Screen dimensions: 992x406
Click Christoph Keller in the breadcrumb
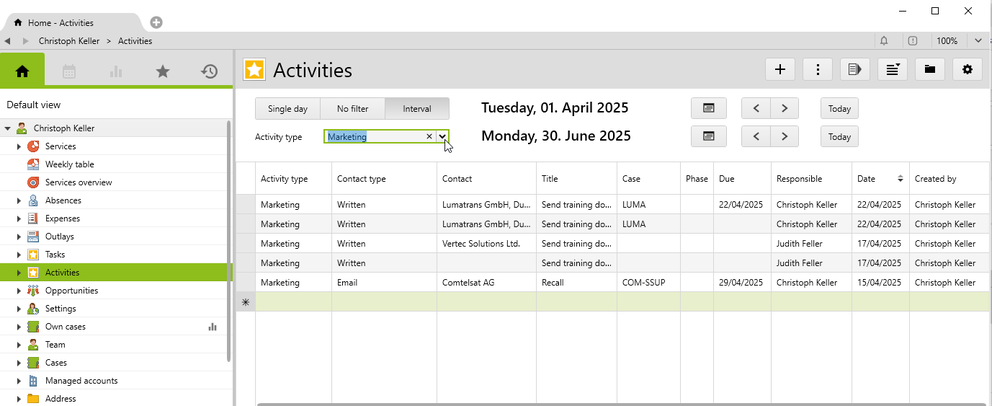pyautogui.click(x=69, y=40)
